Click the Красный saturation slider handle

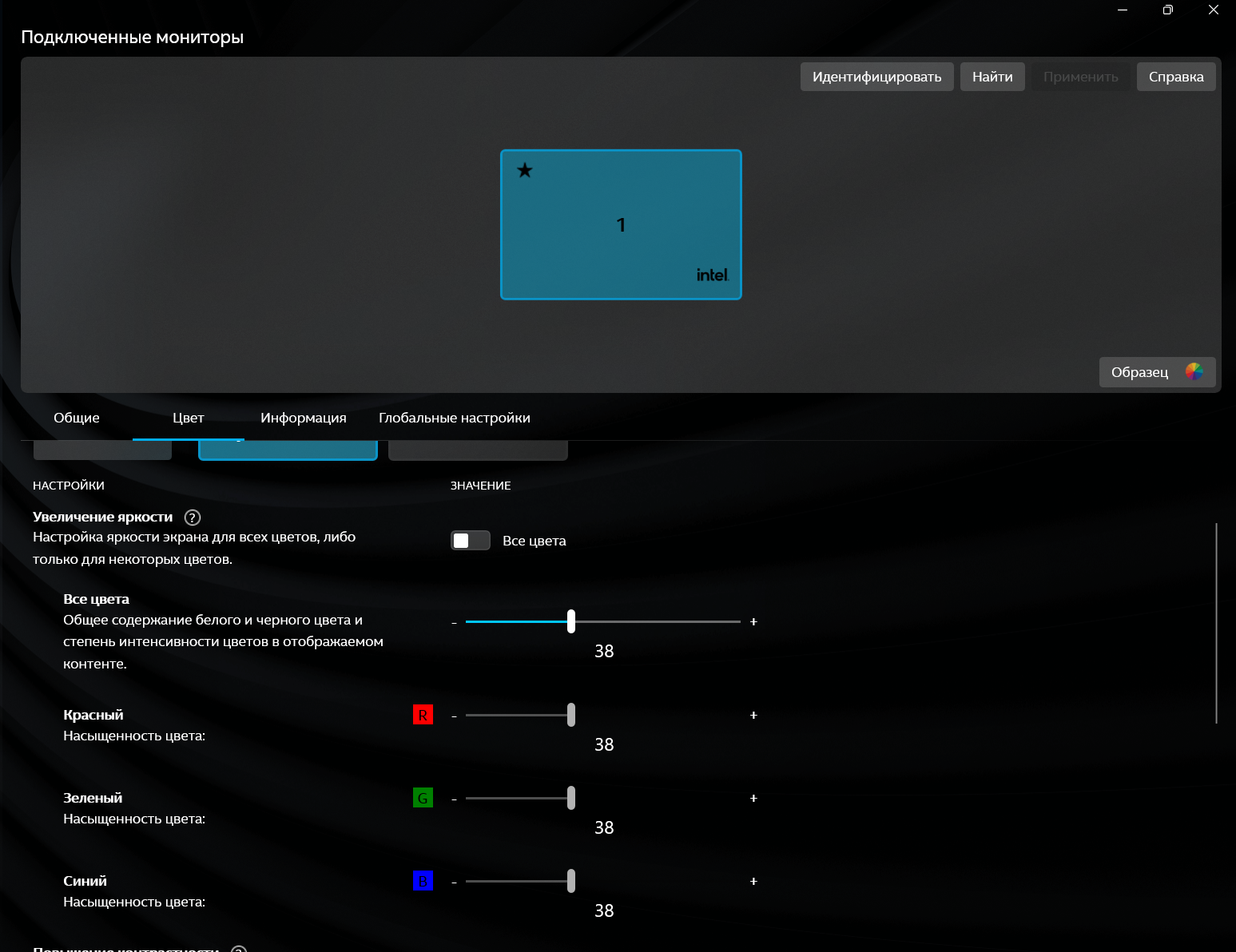pos(571,715)
